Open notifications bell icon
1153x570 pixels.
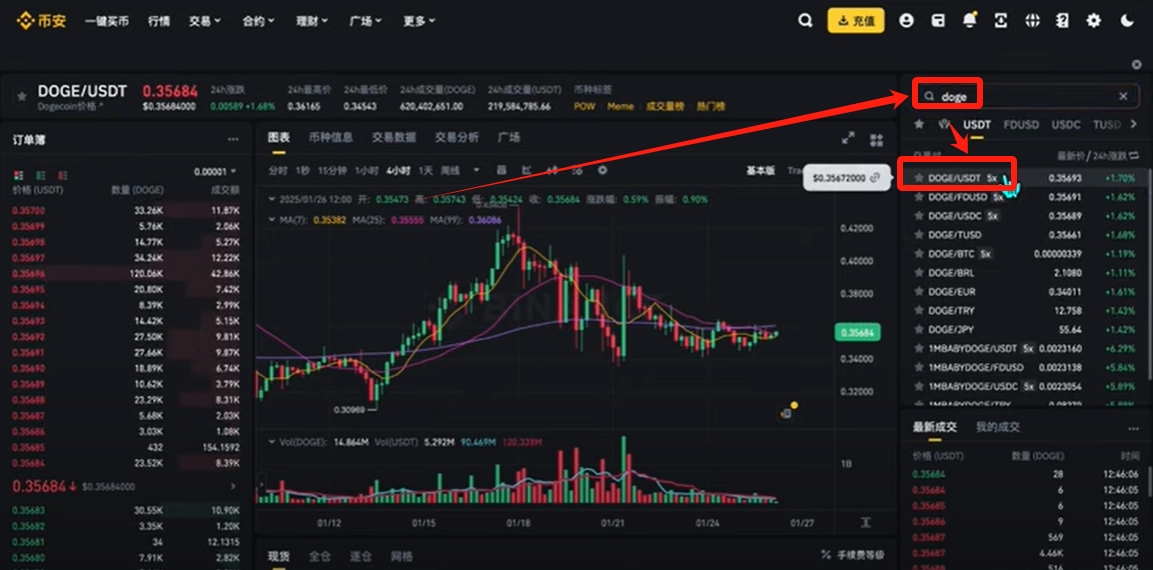tap(970, 20)
